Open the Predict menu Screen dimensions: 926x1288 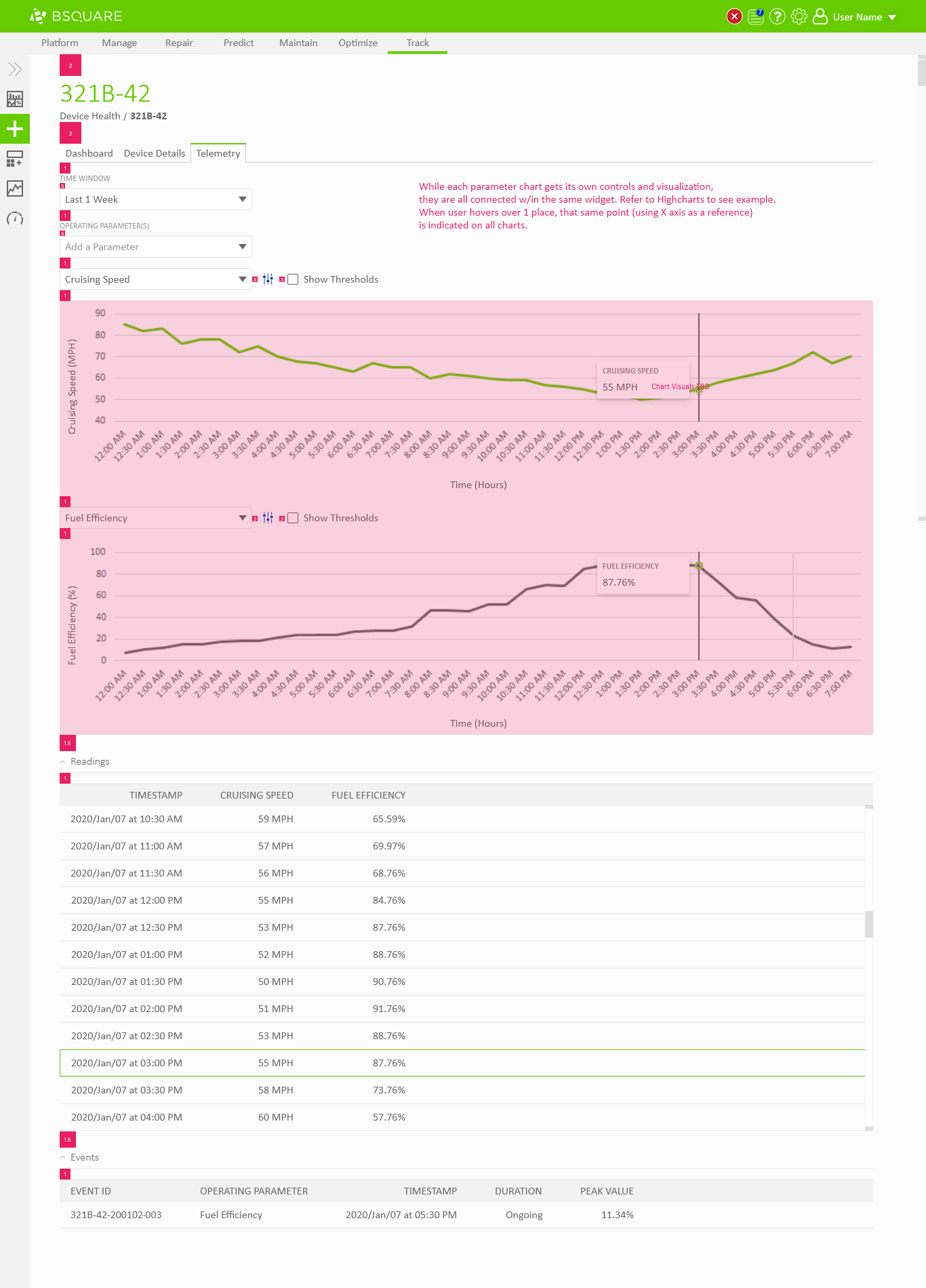click(239, 43)
